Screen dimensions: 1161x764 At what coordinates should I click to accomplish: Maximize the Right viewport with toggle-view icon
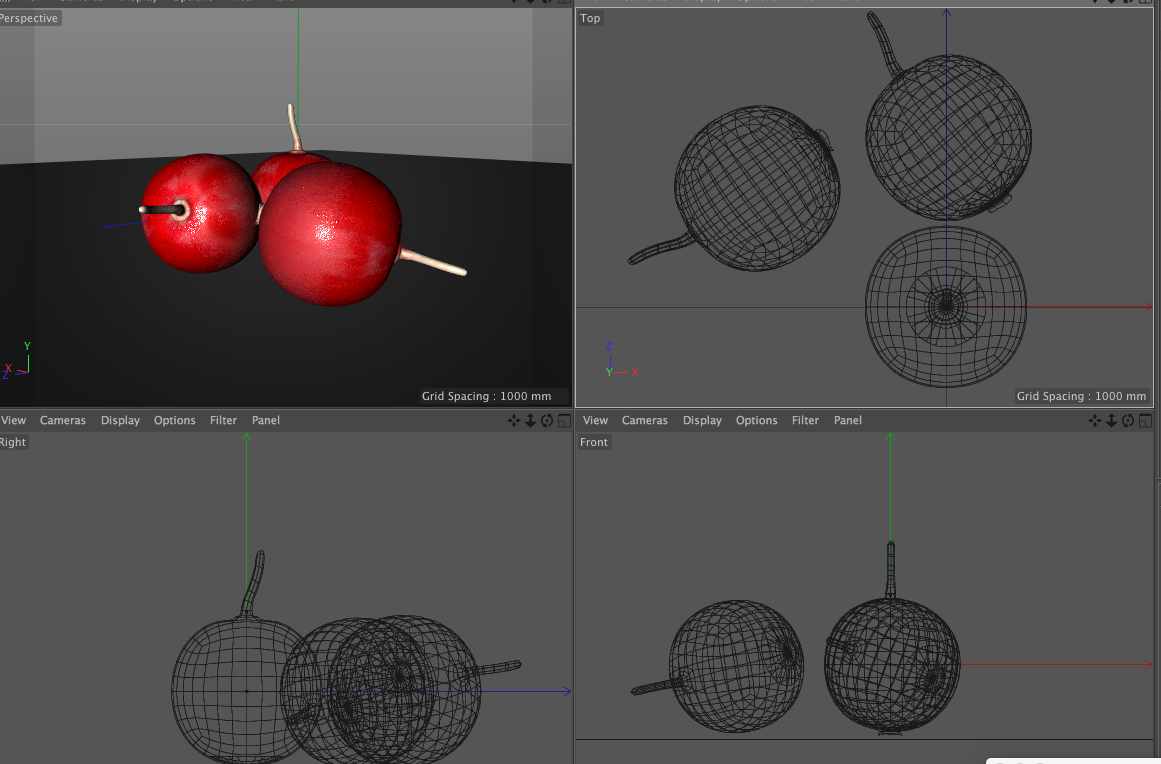pyautogui.click(x=564, y=421)
